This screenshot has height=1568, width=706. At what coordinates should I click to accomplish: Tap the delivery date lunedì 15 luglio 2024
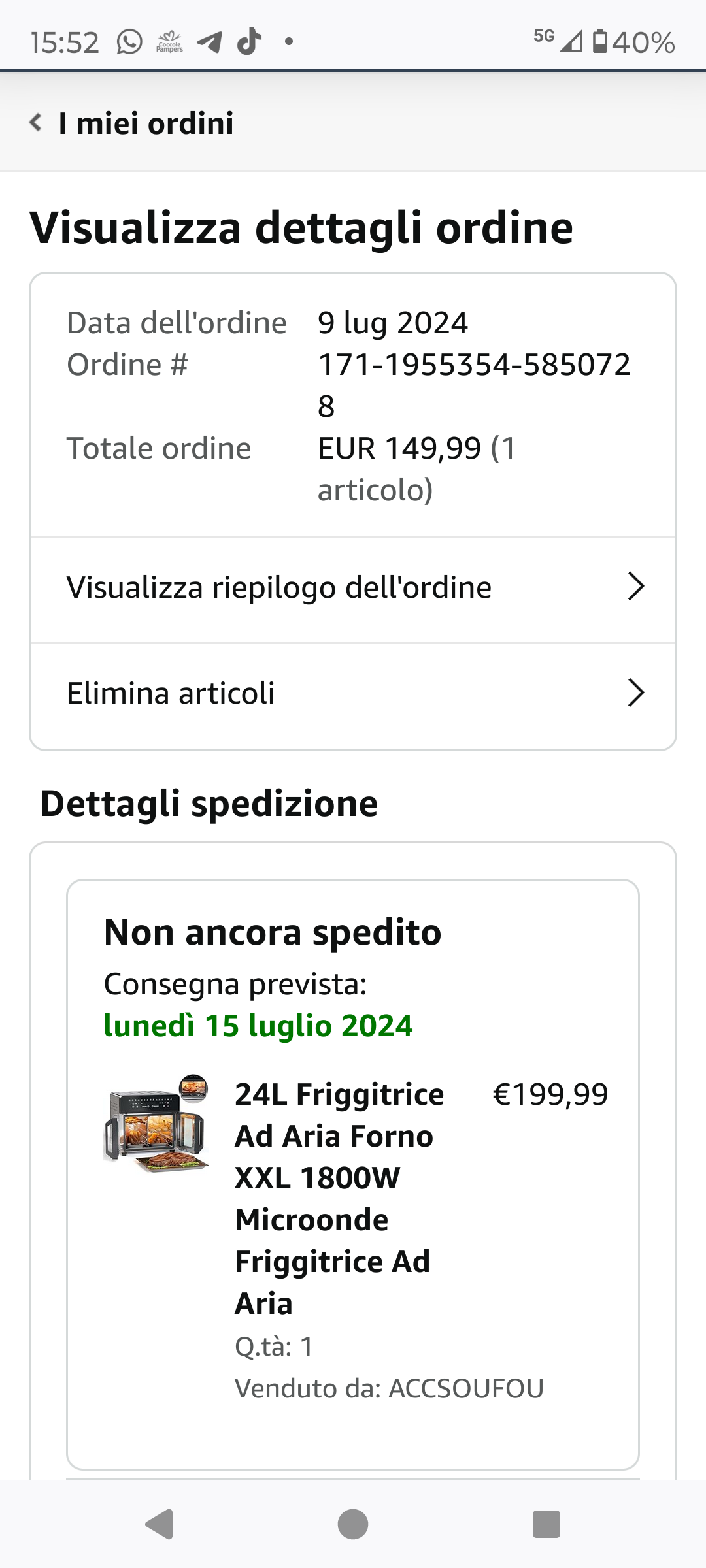[x=258, y=1026]
